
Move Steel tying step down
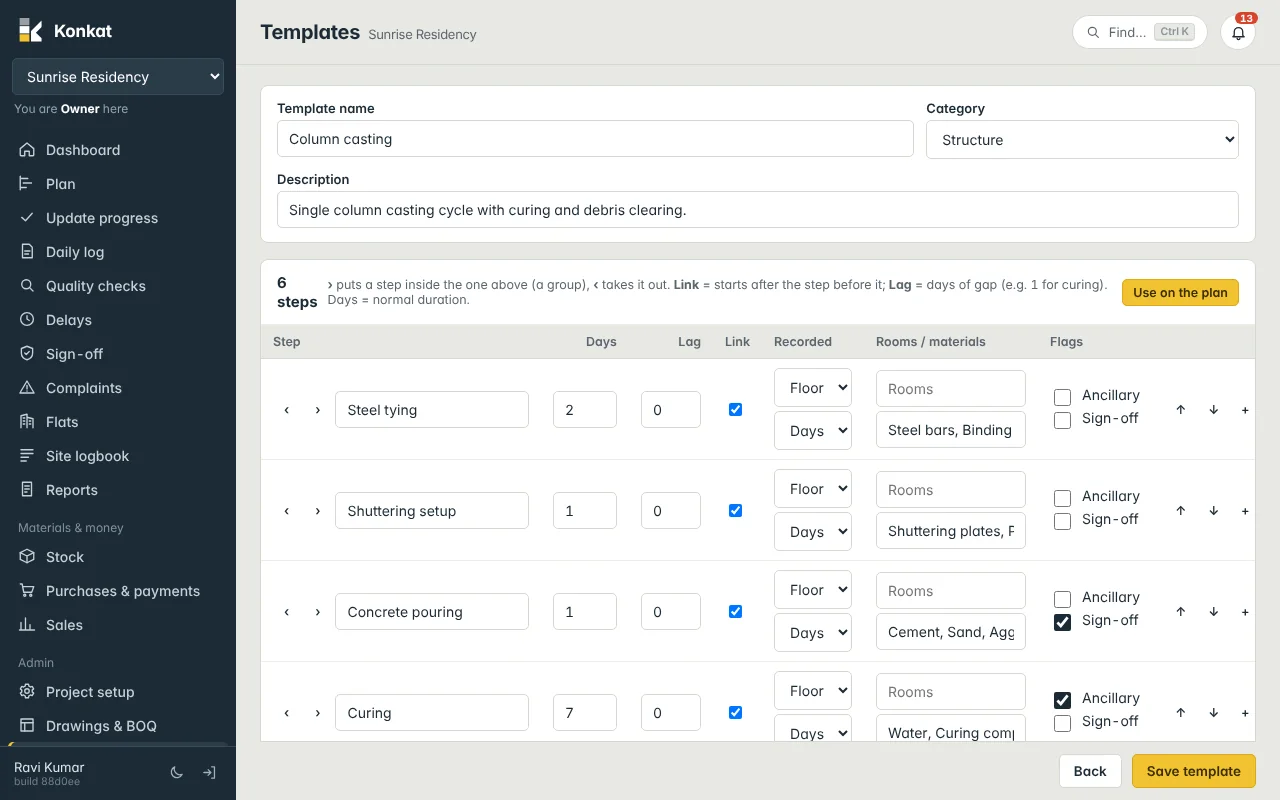click(x=1214, y=410)
